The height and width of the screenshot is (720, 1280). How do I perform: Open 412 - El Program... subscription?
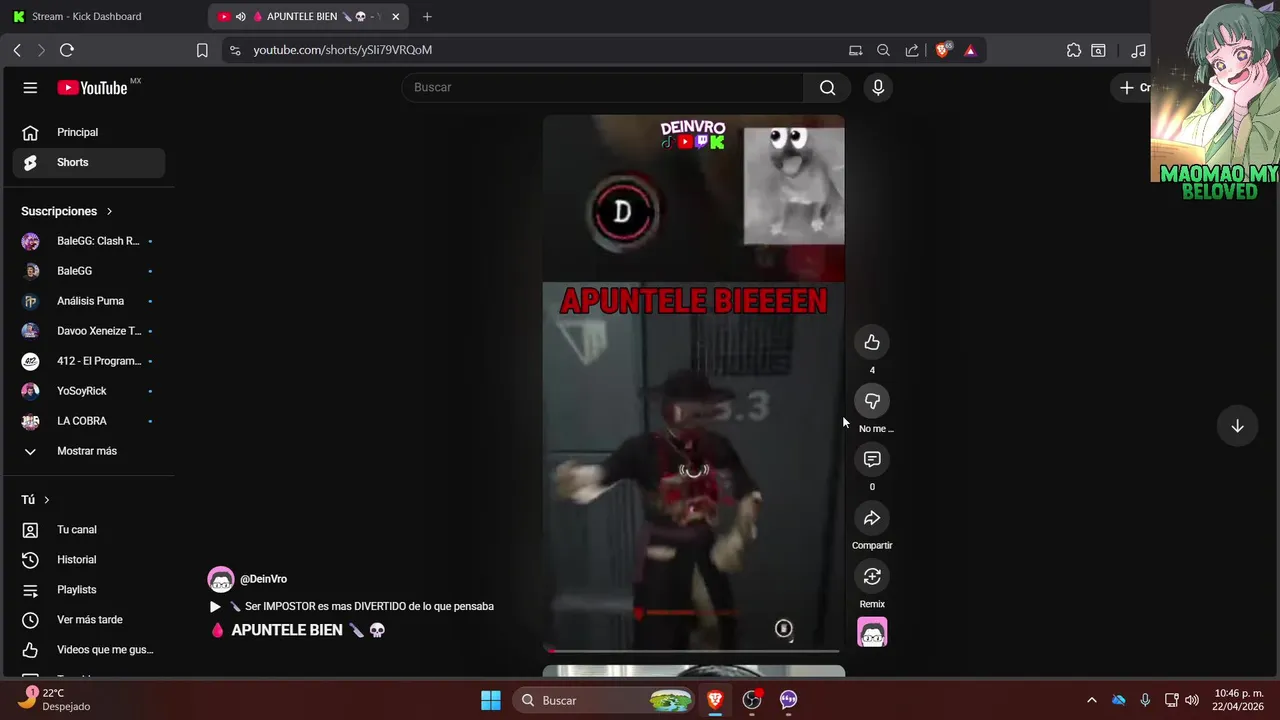(89, 361)
